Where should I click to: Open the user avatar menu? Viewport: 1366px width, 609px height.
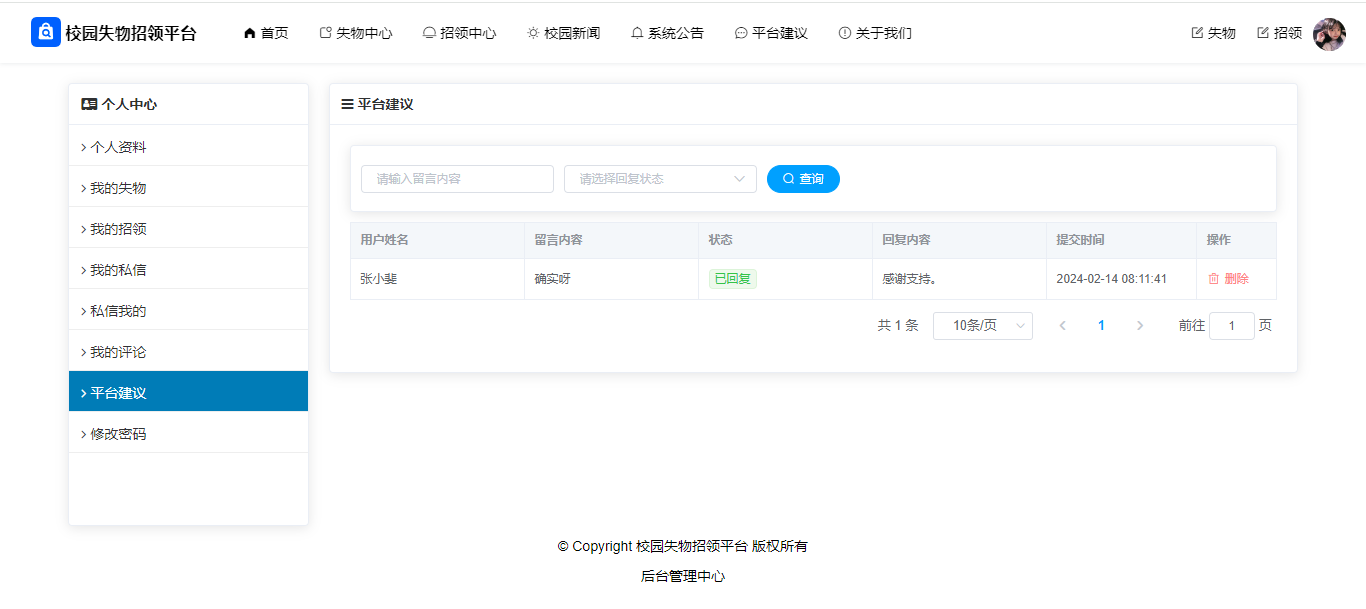(x=1329, y=34)
